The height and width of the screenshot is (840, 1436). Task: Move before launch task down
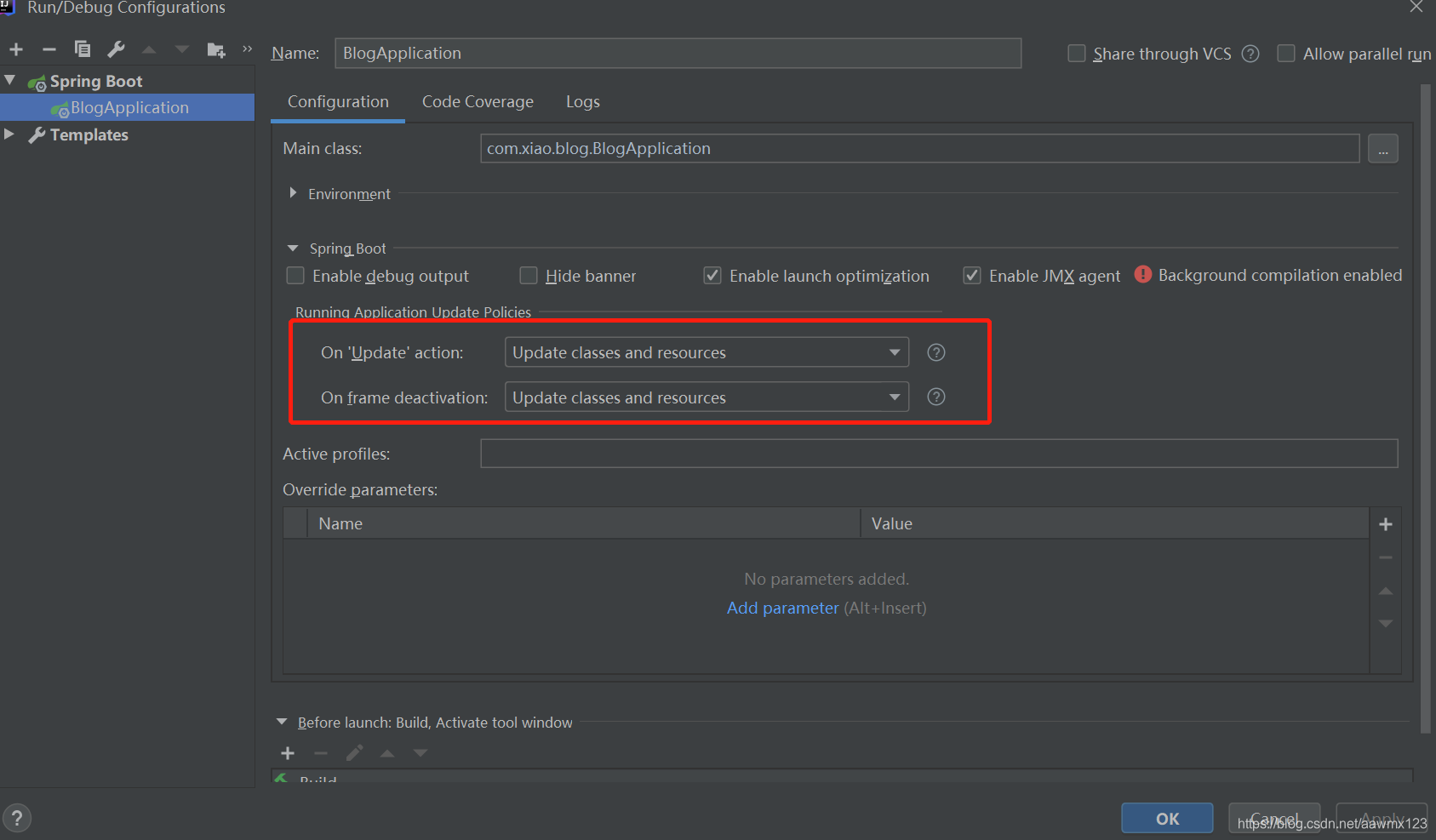pos(421,753)
